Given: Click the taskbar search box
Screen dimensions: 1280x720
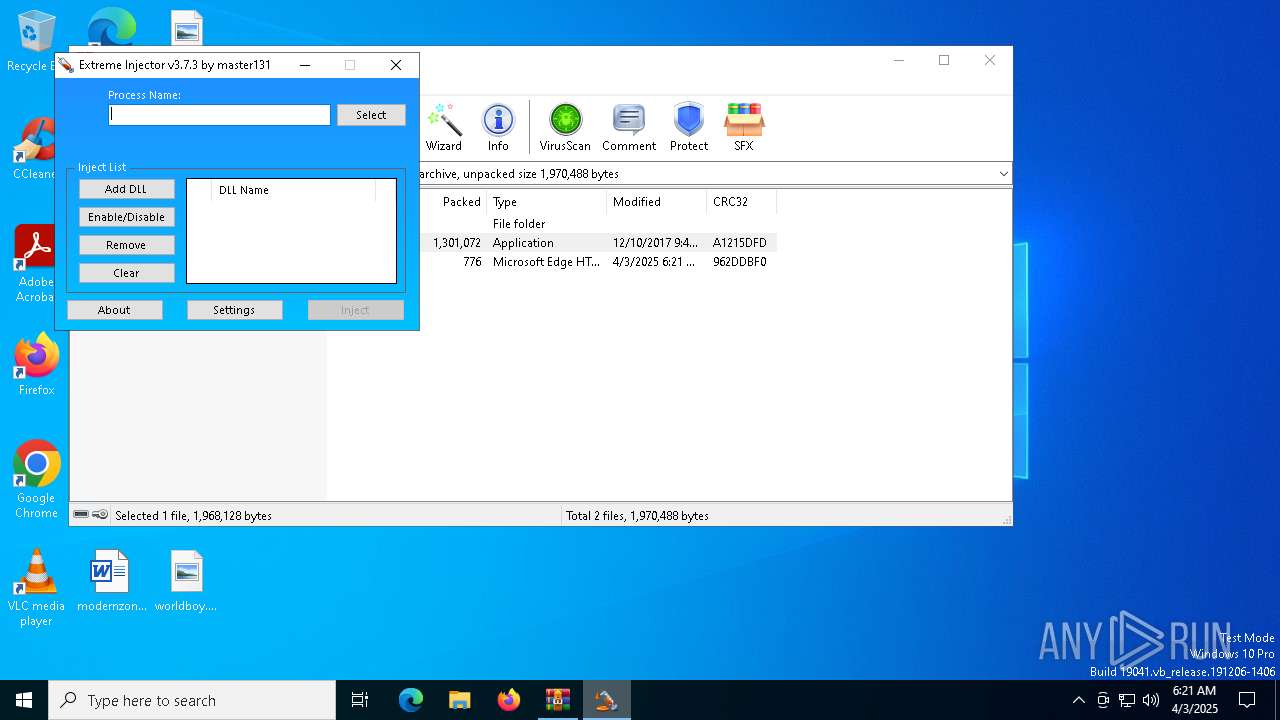Looking at the screenshot, I should [x=192, y=700].
